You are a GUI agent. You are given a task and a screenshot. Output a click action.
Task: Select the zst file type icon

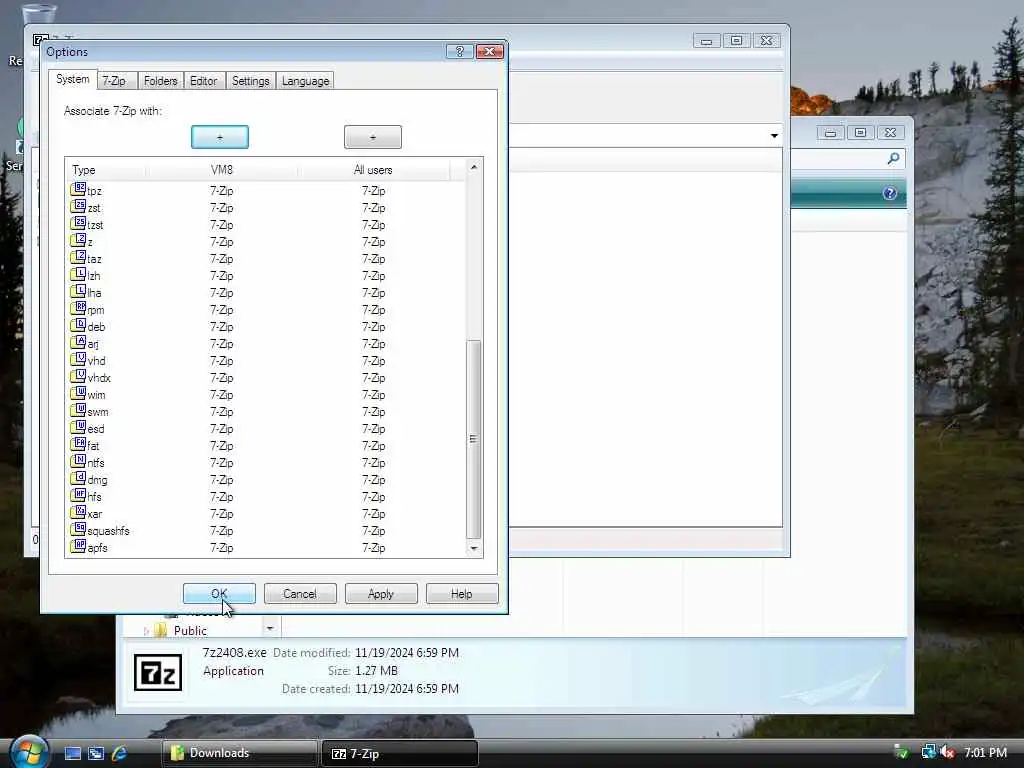(78, 206)
